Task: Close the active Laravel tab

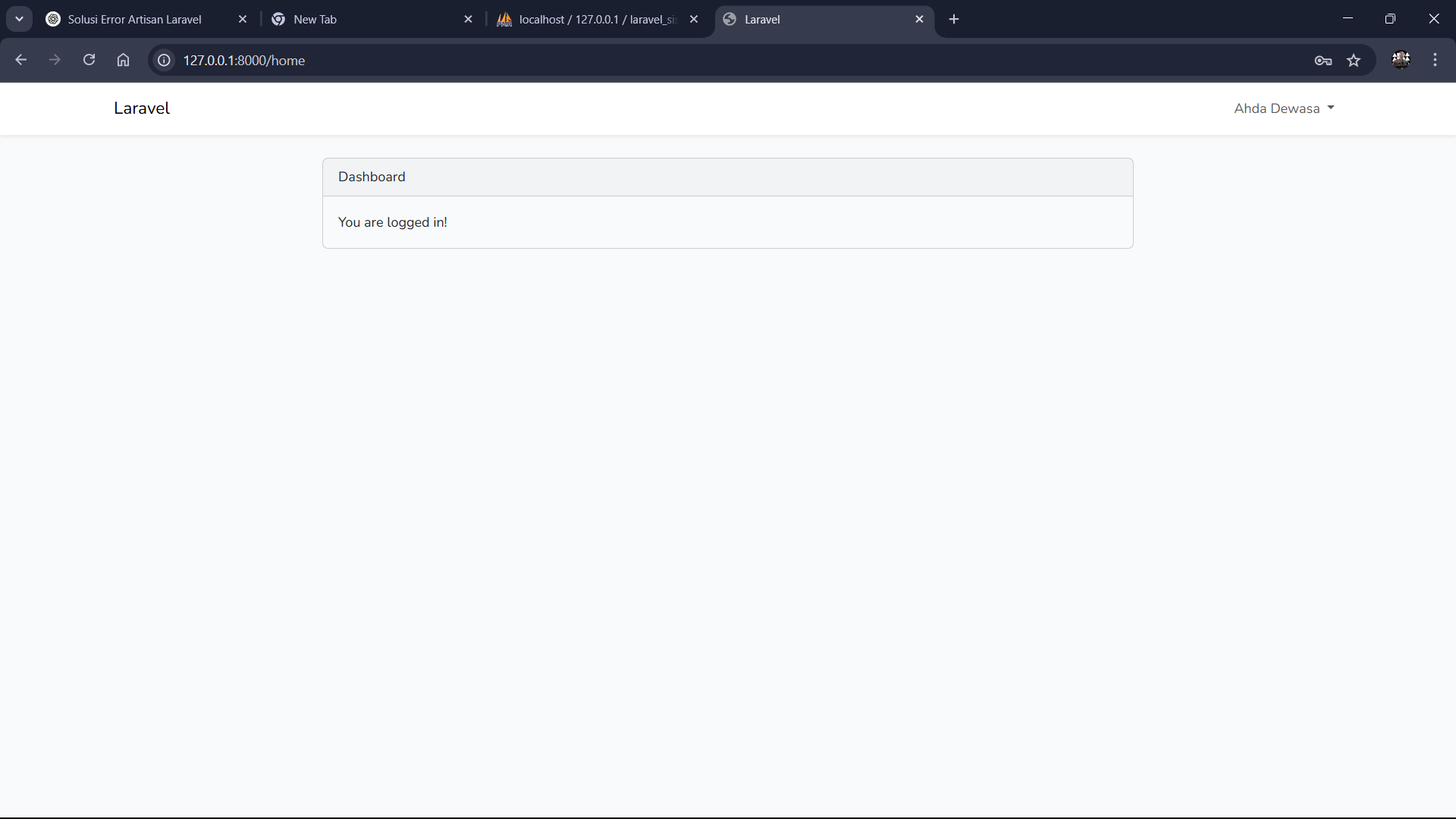Action: [x=919, y=20]
